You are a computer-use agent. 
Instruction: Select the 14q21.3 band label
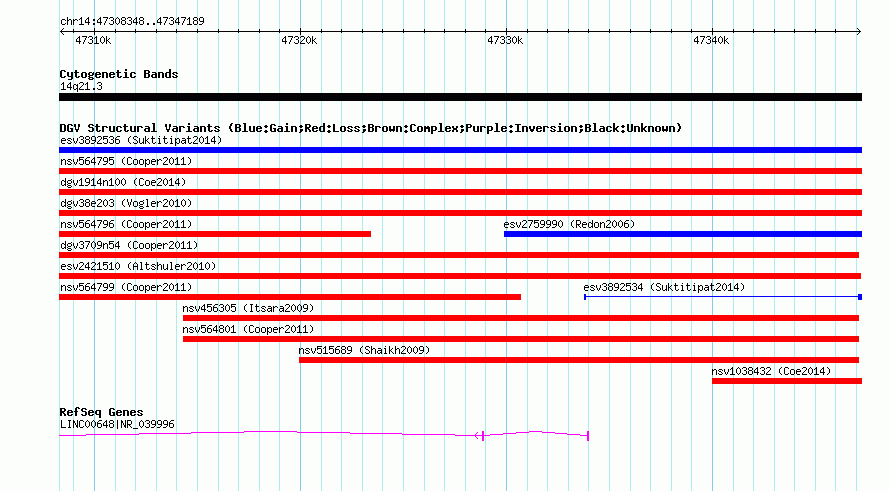click(x=81, y=86)
